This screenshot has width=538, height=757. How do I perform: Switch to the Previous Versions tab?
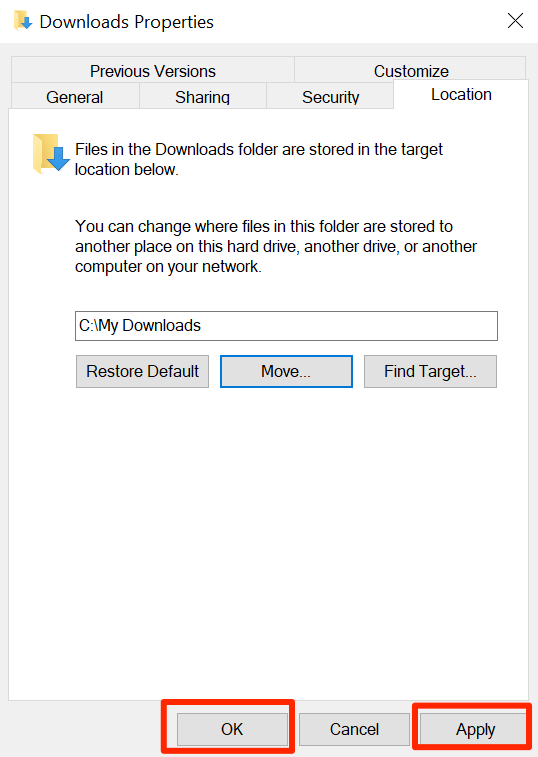click(x=153, y=70)
